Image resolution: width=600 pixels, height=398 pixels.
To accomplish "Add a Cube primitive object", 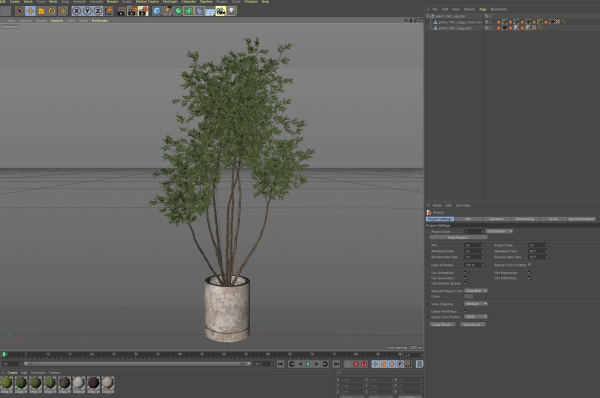I will 157,11.
